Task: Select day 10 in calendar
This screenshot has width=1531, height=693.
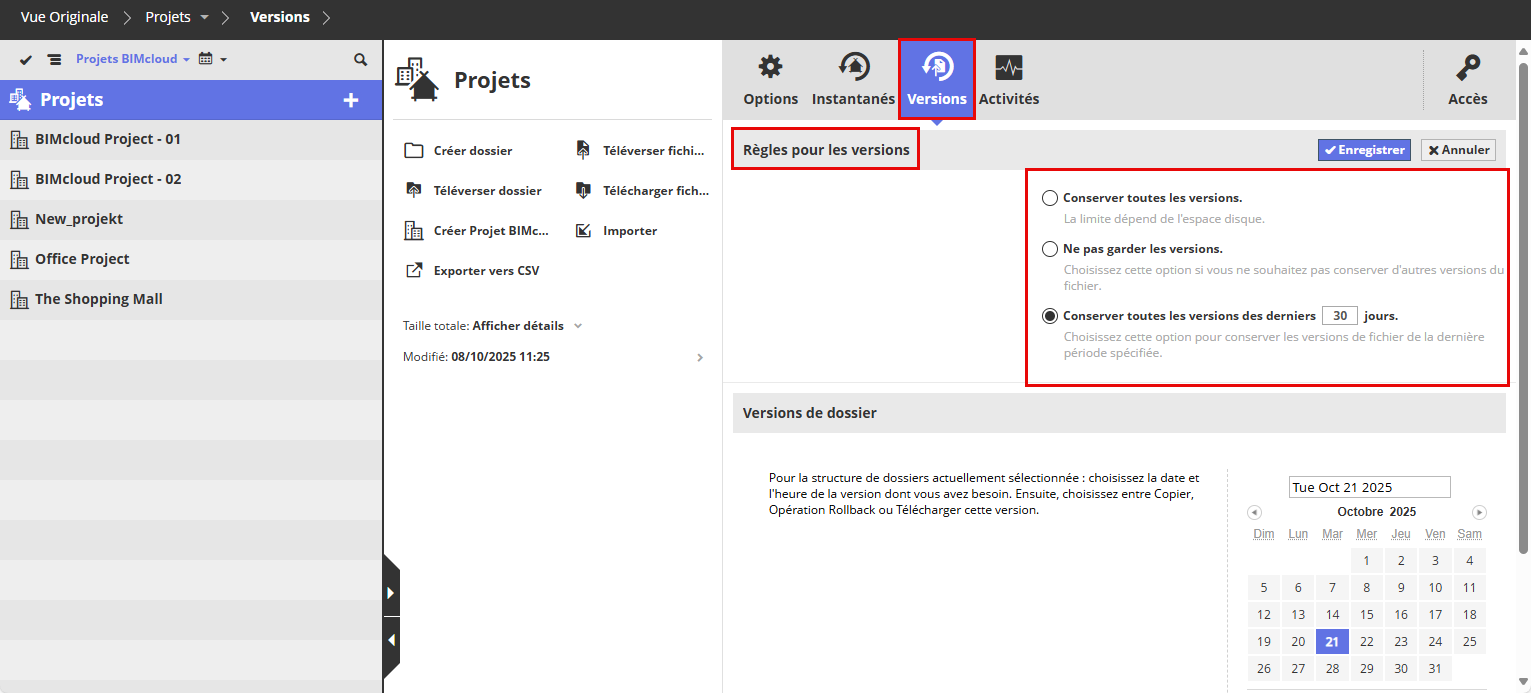Action: [x=1435, y=588]
